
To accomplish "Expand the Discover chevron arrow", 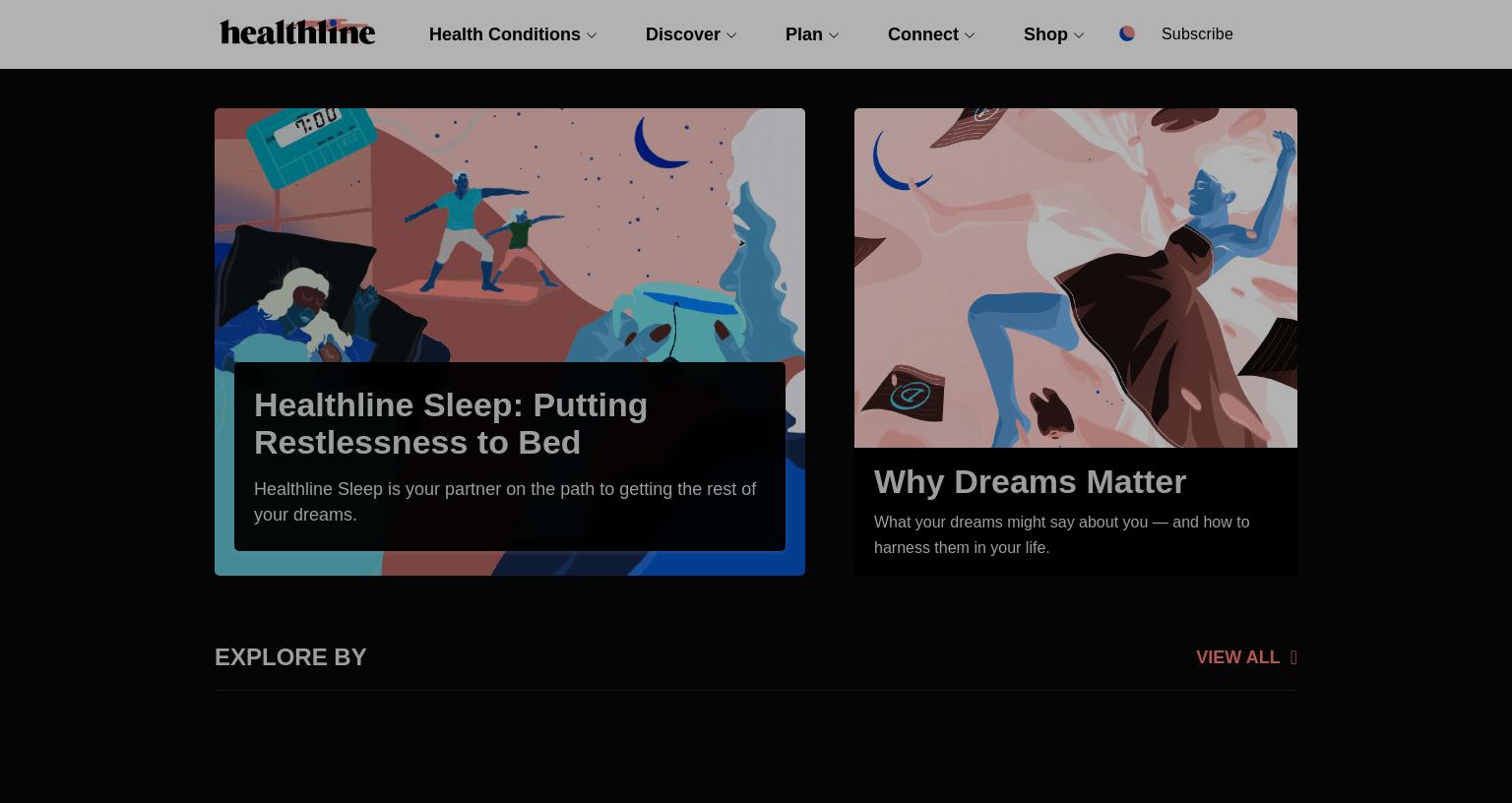I will click(x=731, y=35).
